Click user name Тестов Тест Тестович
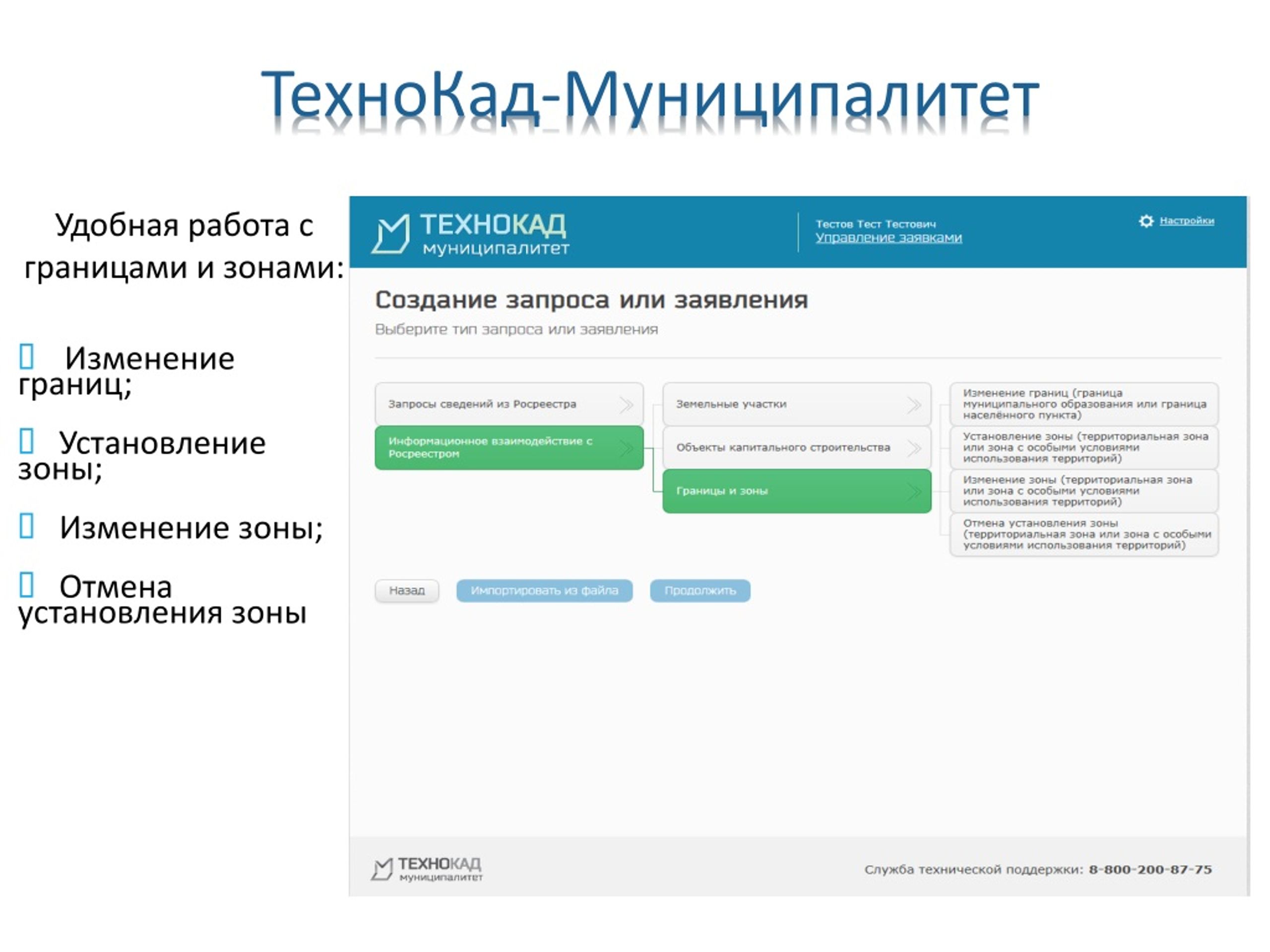 point(876,224)
